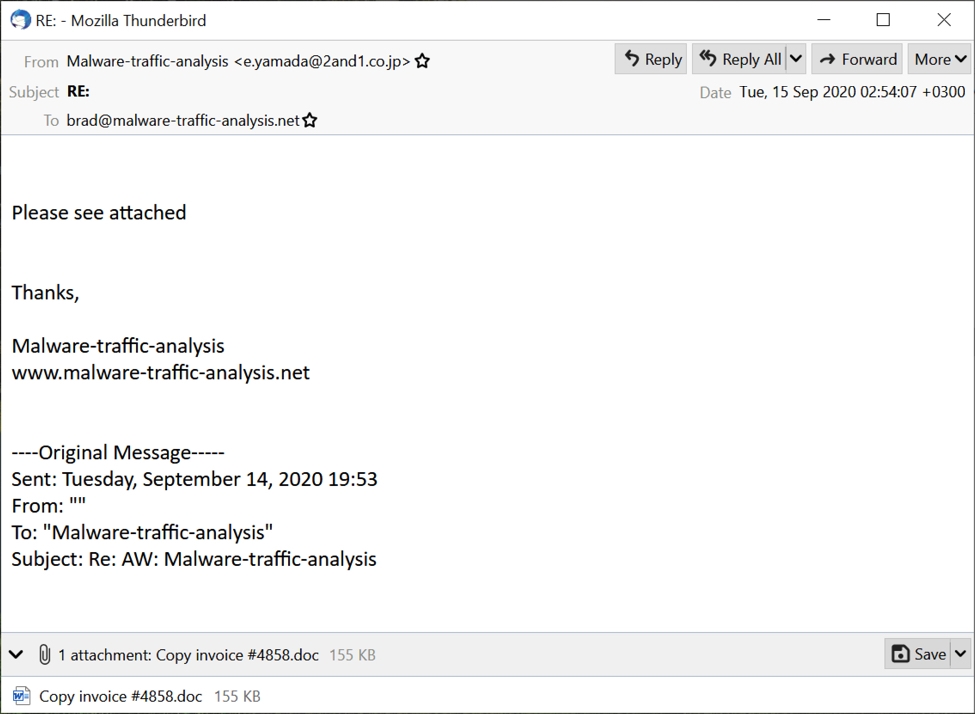975x714 pixels.
Task: Click recipient brad@malware-traffic-analysis.net address
Action: coord(183,120)
